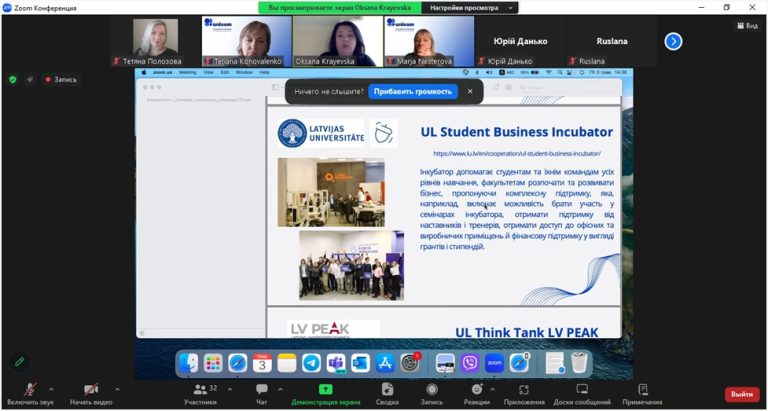Open Доски сообщений whiteboards

(x=582, y=394)
